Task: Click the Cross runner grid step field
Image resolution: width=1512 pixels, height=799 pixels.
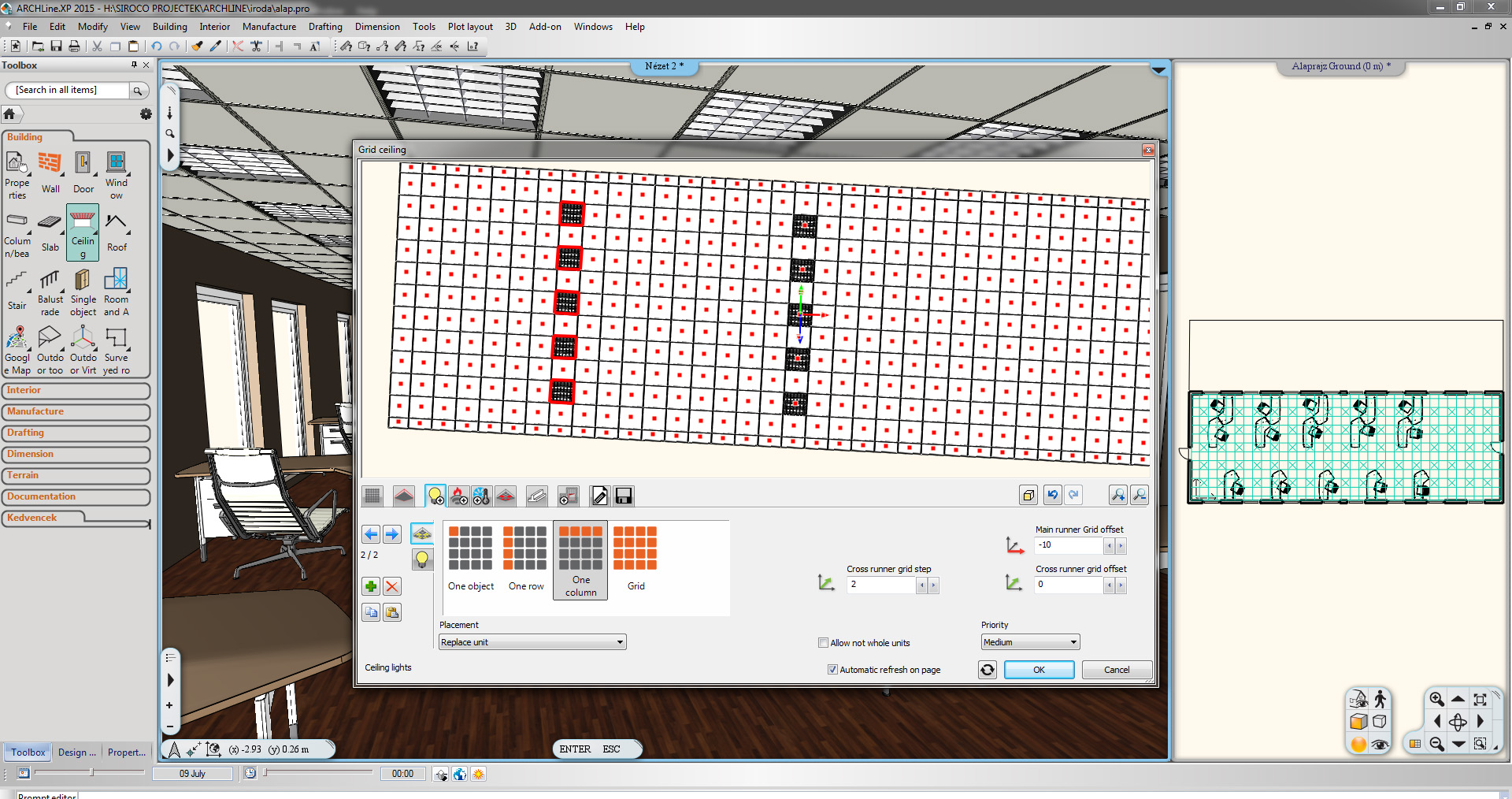Action: pos(881,585)
